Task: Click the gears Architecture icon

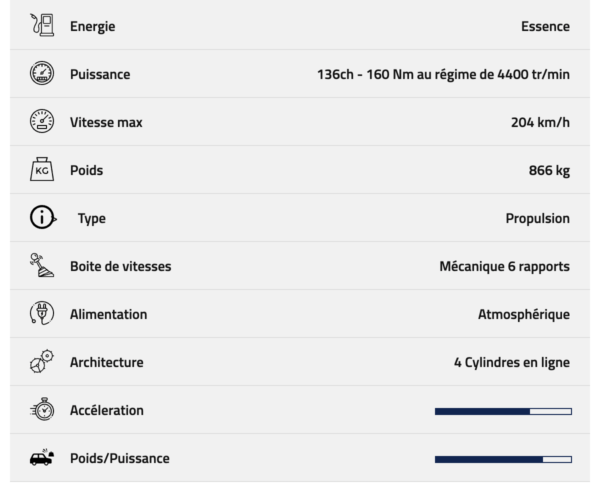Action: [42, 361]
